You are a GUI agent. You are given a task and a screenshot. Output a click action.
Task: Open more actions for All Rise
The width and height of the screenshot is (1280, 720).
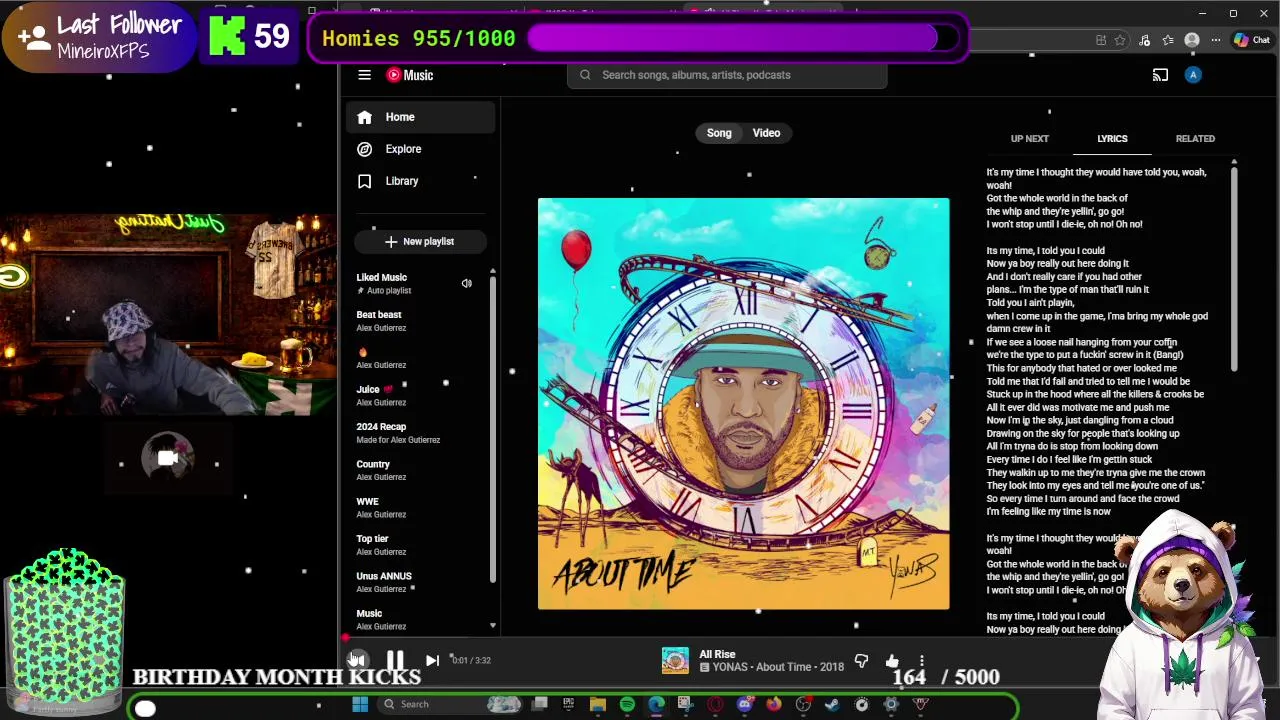tap(922, 661)
